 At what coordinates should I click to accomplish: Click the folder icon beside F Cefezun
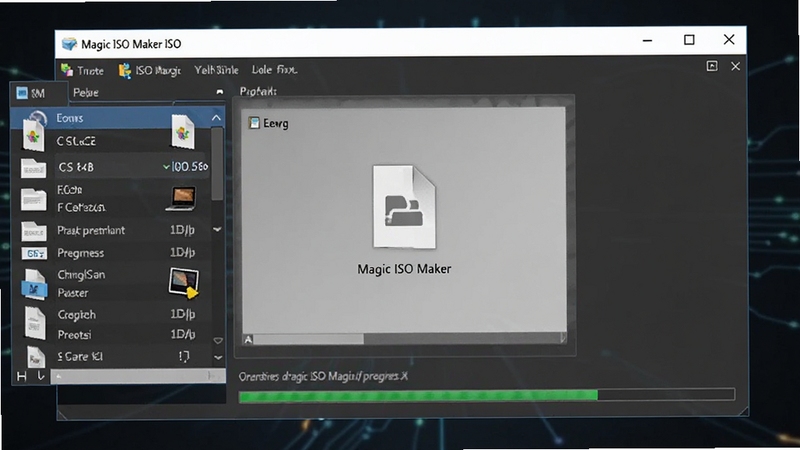pyautogui.click(x=34, y=199)
